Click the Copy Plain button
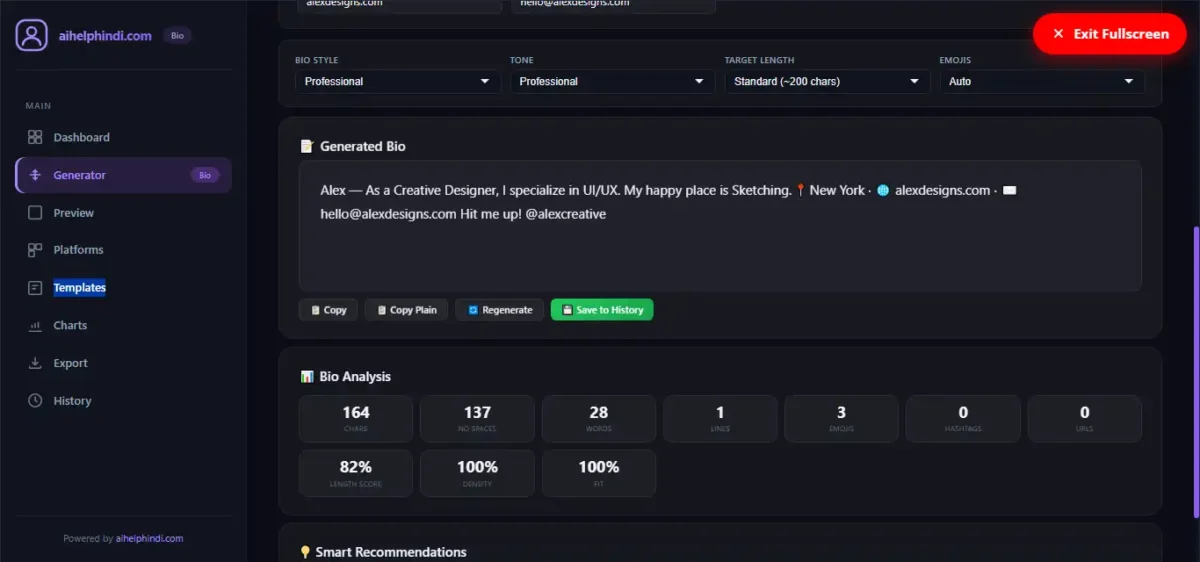Image resolution: width=1200 pixels, height=562 pixels. click(406, 310)
